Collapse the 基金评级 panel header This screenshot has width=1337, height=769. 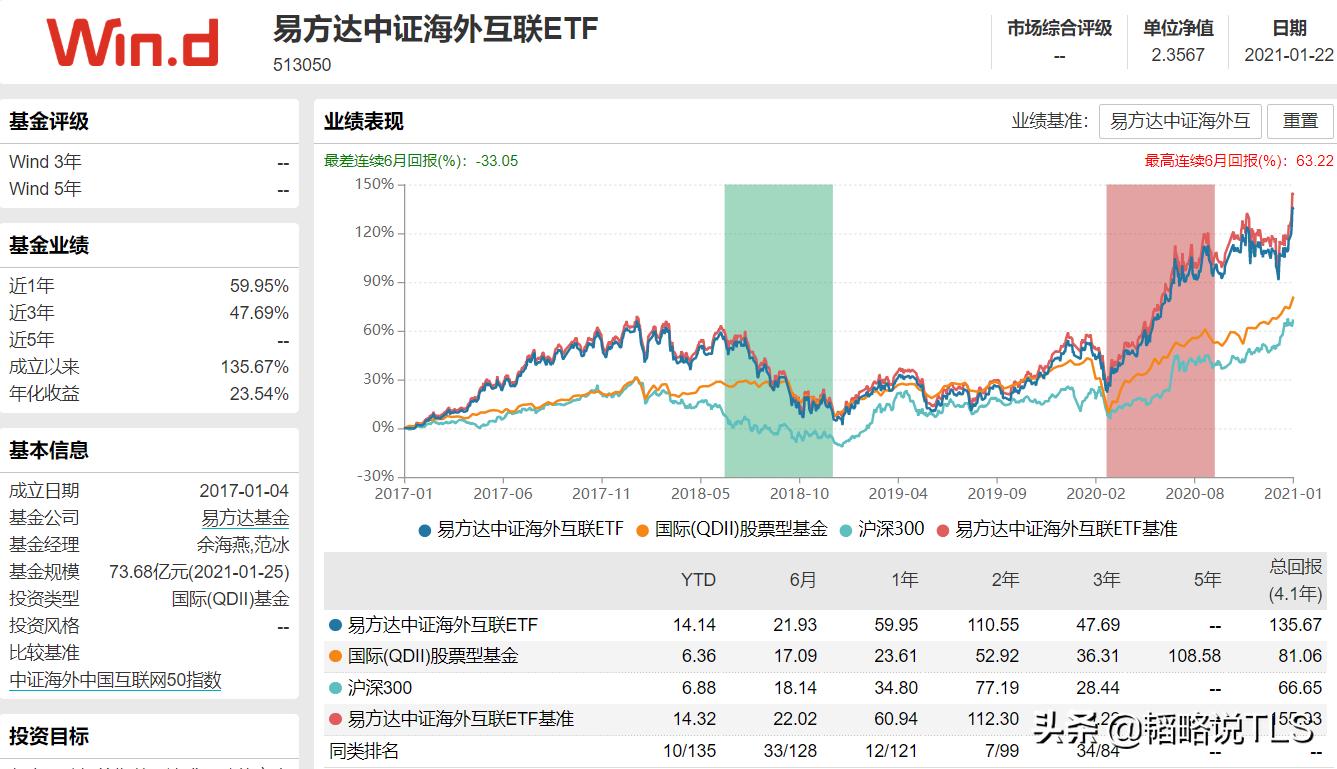coord(47,121)
